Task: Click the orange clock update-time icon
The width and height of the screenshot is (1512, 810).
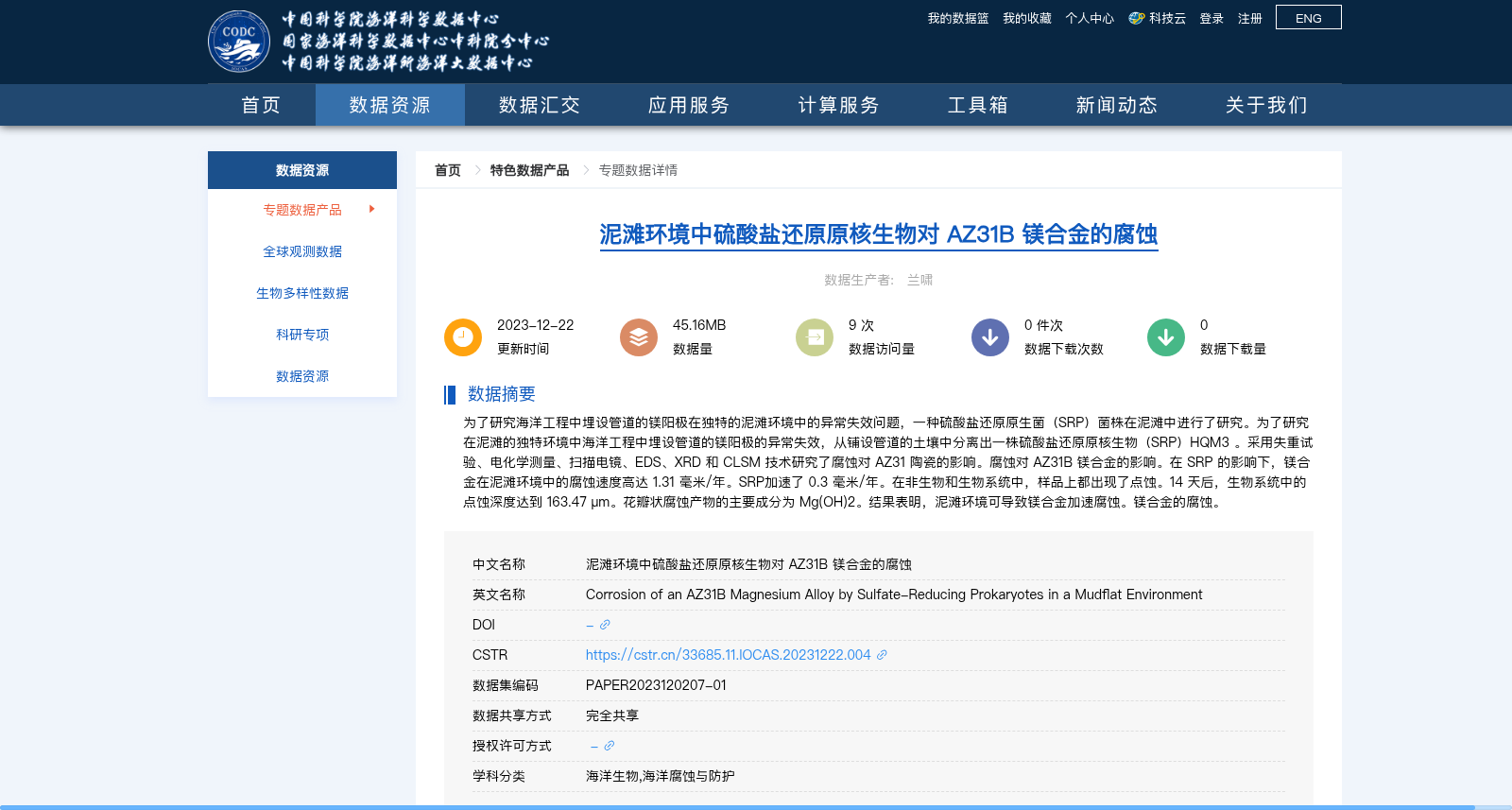Action: click(x=463, y=337)
